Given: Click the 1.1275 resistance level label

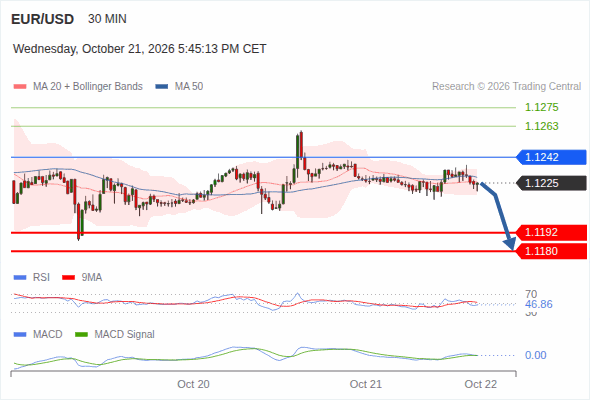Looking at the screenshot, I should tap(541, 107).
